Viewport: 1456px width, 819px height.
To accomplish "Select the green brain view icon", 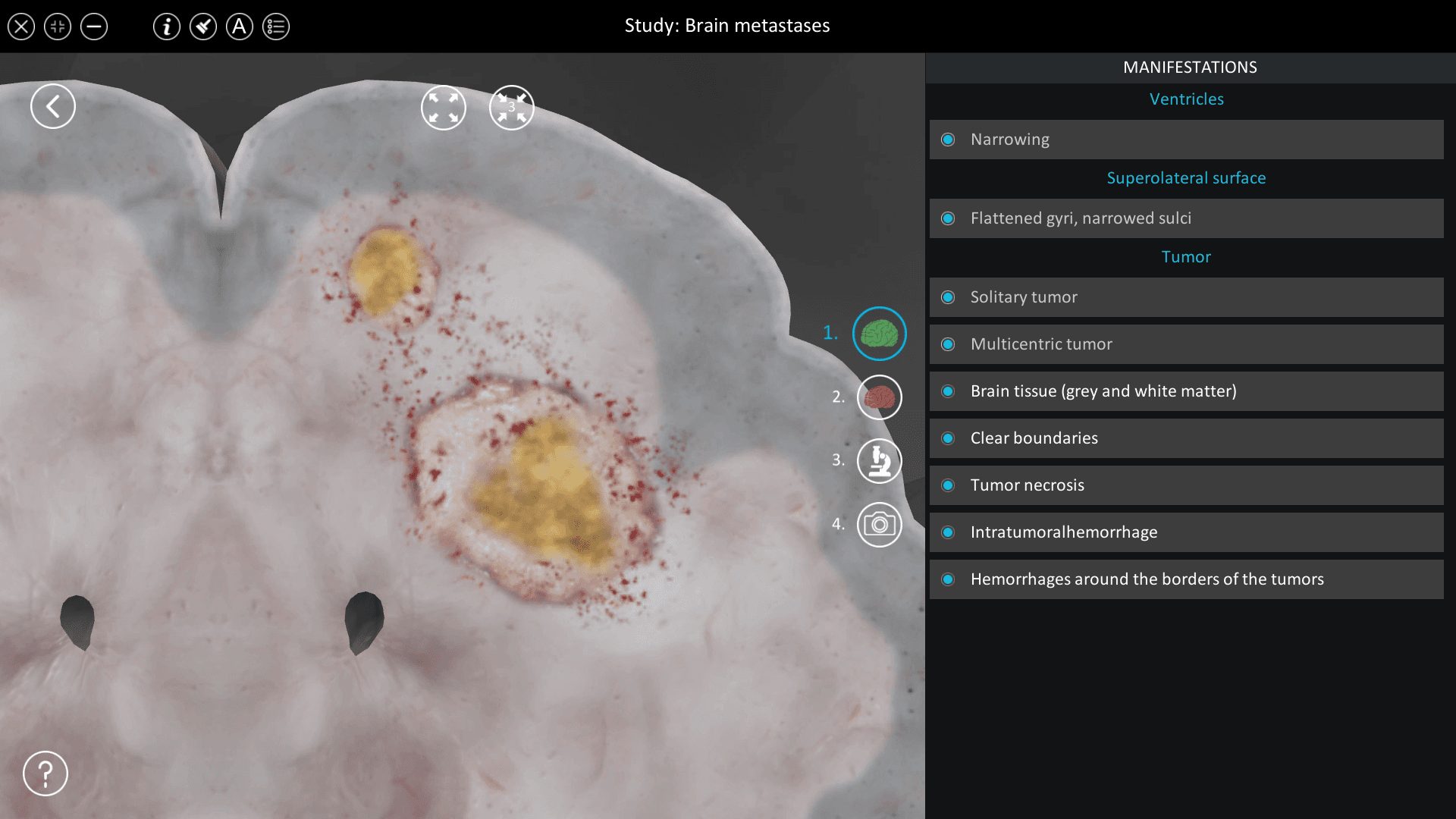I will pyautogui.click(x=880, y=334).
